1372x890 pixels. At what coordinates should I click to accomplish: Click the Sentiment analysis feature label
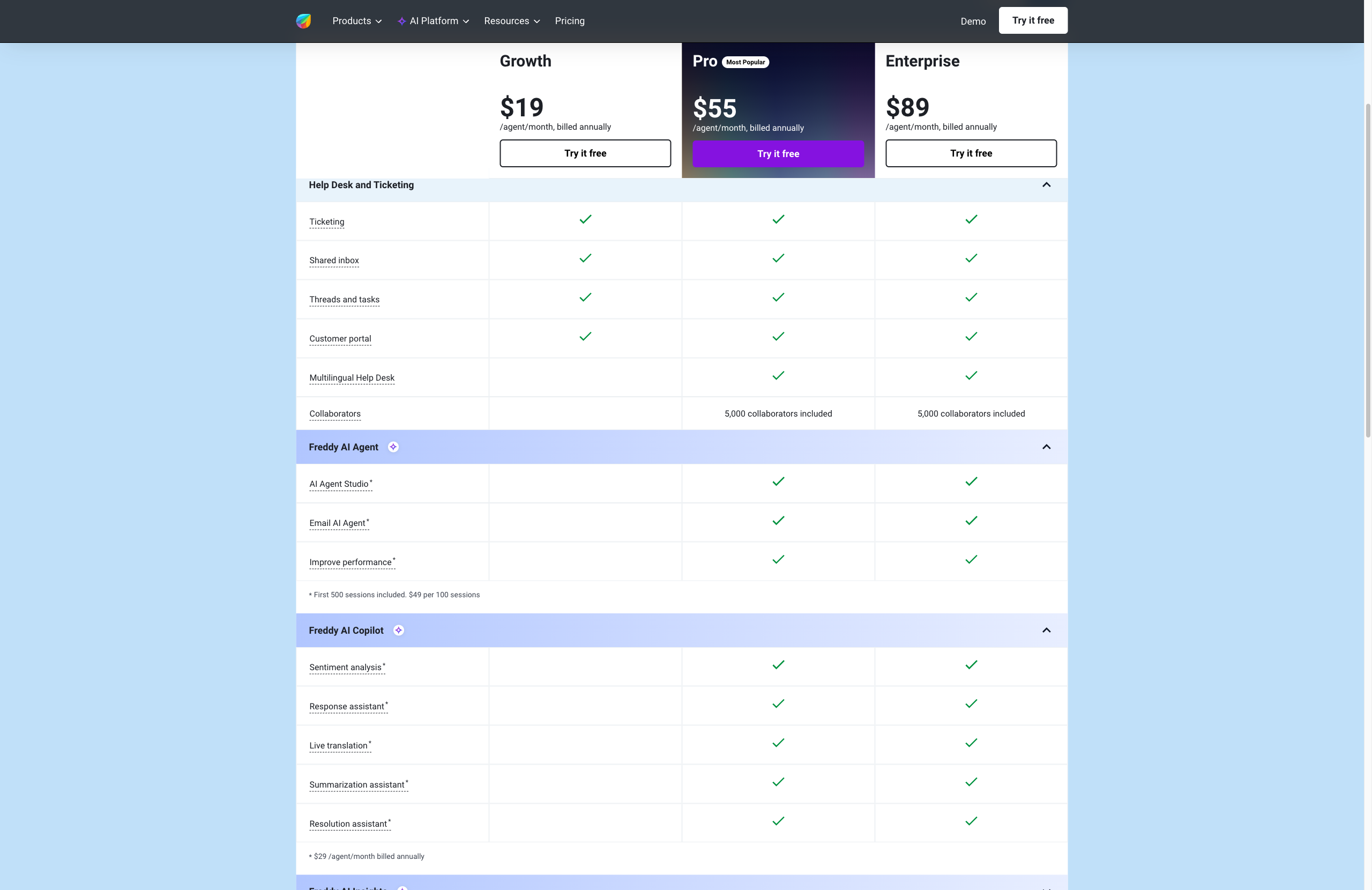coord(347,667)
